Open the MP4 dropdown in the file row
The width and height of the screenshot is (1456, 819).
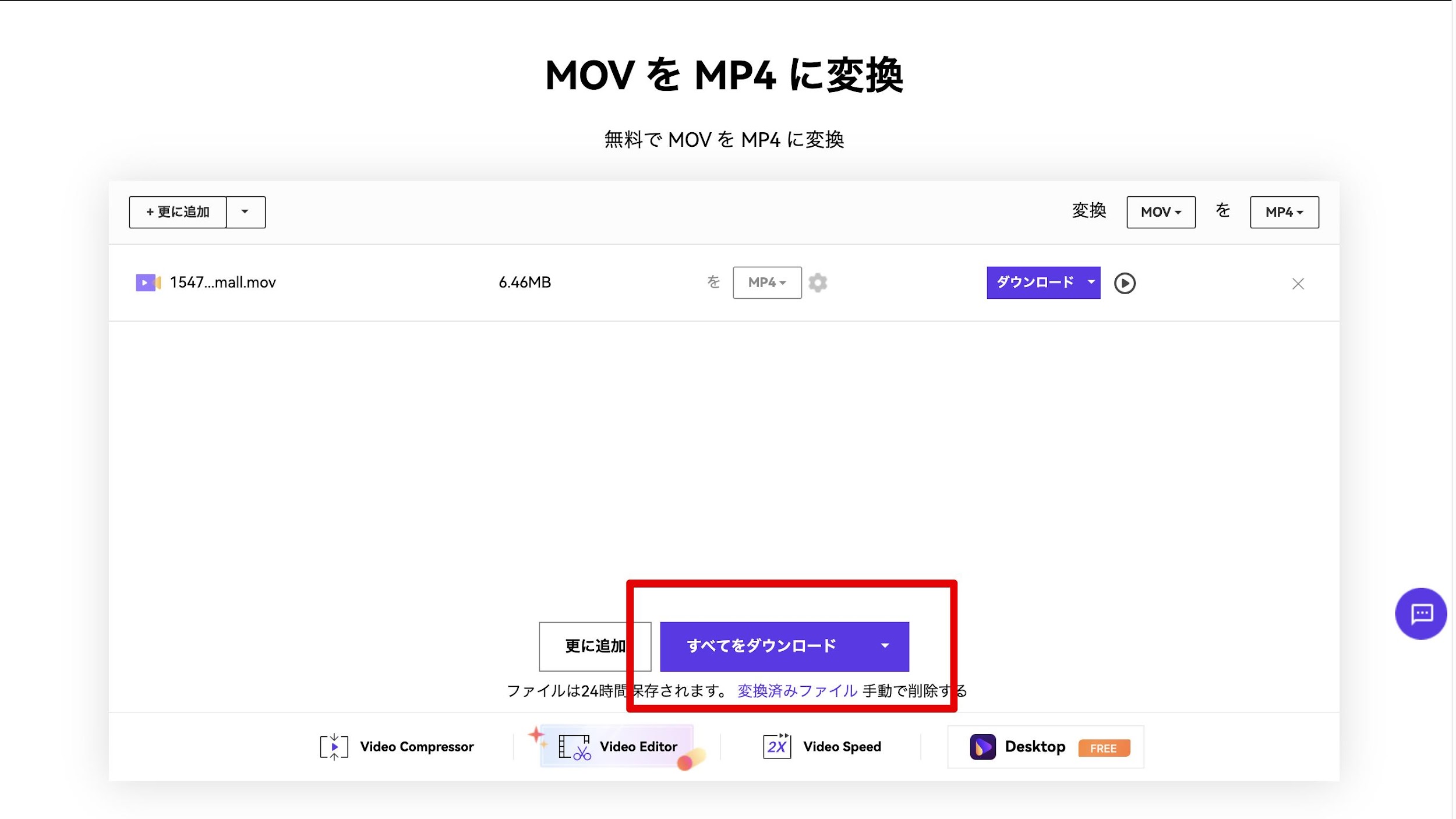point(766,283)
